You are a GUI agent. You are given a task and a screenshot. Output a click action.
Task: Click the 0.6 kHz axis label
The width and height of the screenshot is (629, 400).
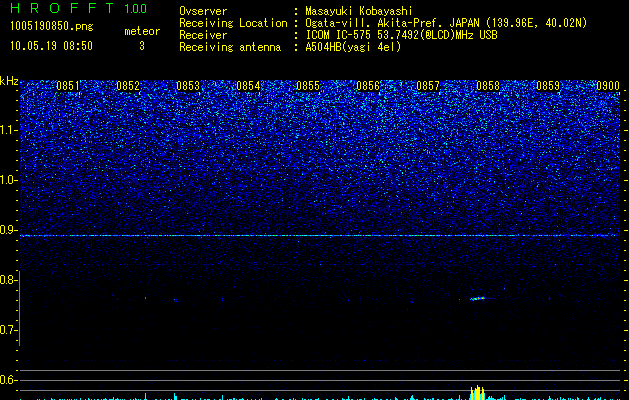8,380
